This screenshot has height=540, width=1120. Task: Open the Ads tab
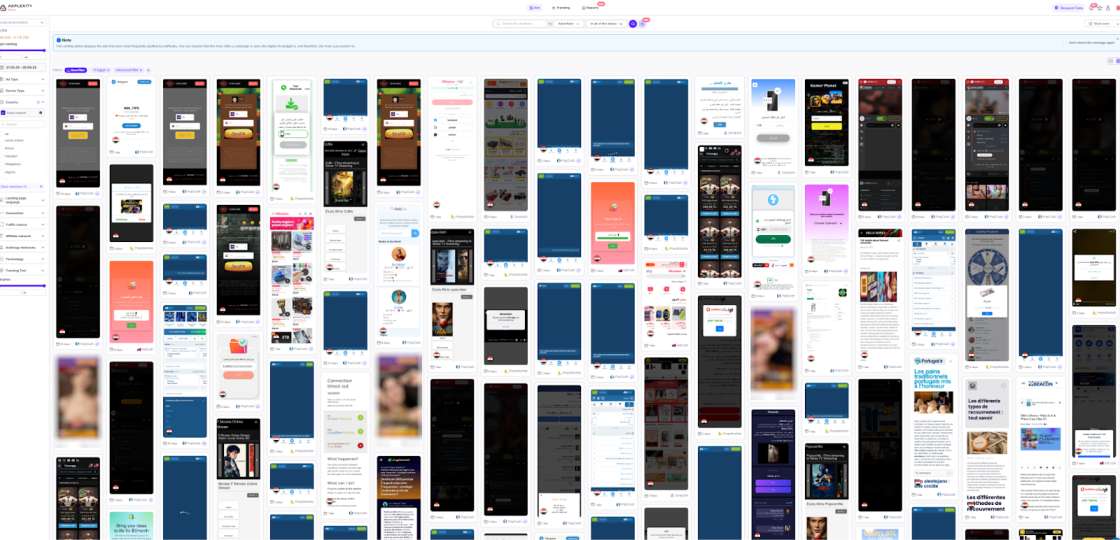535,7
